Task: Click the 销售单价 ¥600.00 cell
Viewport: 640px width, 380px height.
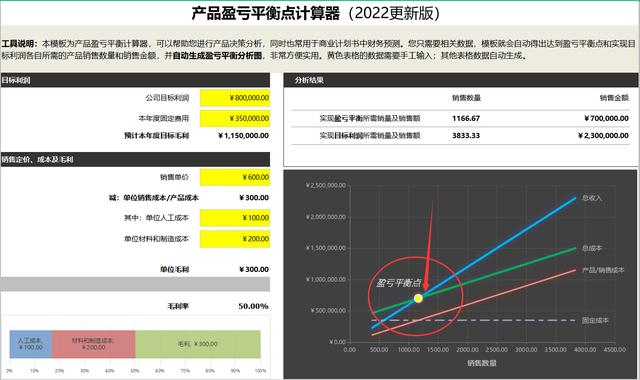Action: pos(235,177)
